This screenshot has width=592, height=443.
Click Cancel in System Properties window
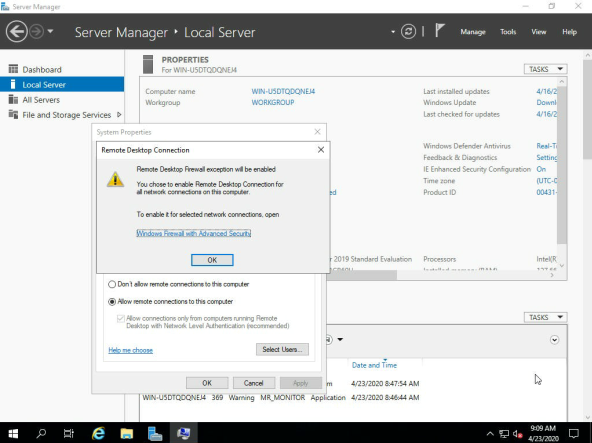[x=253, y=383]
